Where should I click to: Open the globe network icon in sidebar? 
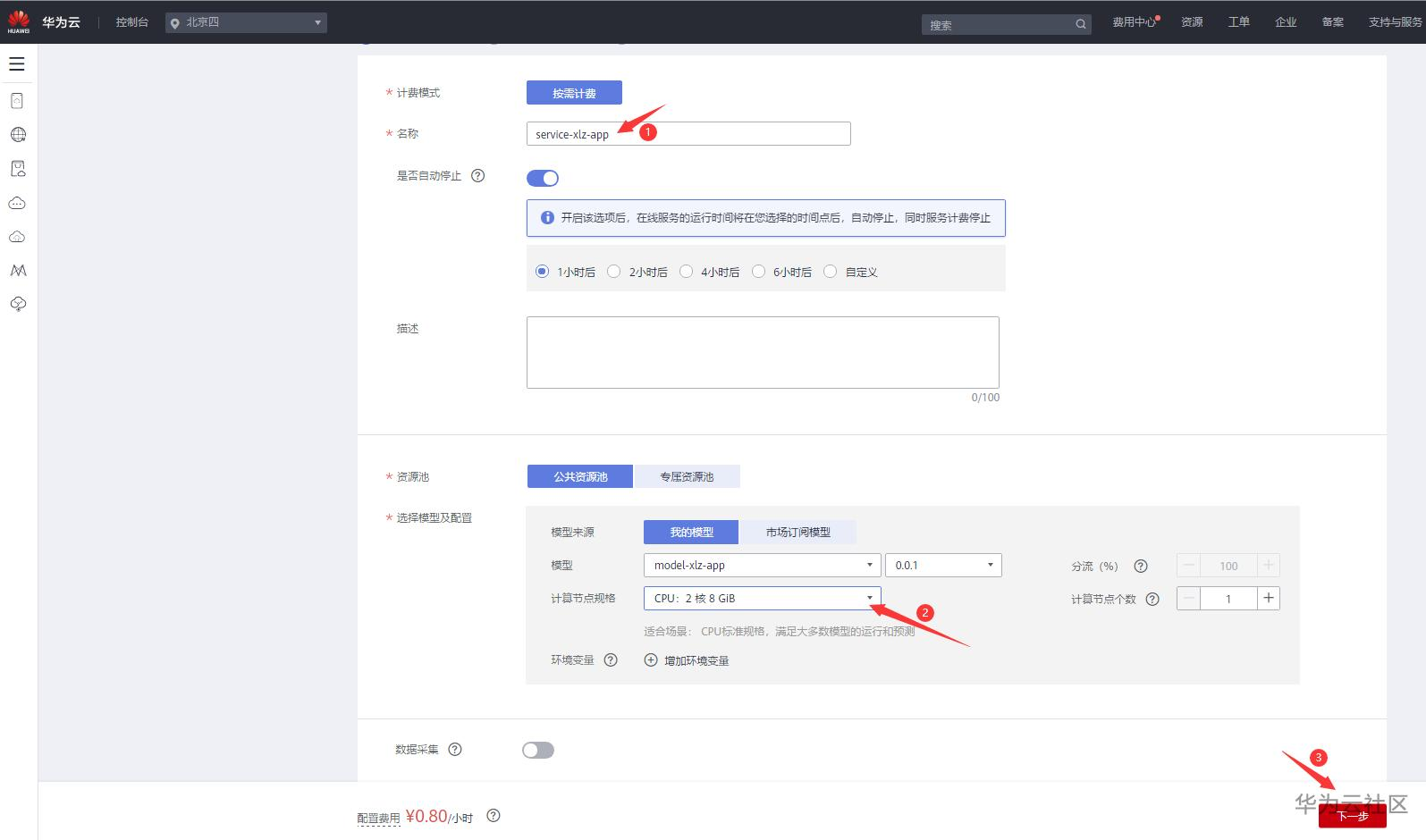tap(18, 135)
